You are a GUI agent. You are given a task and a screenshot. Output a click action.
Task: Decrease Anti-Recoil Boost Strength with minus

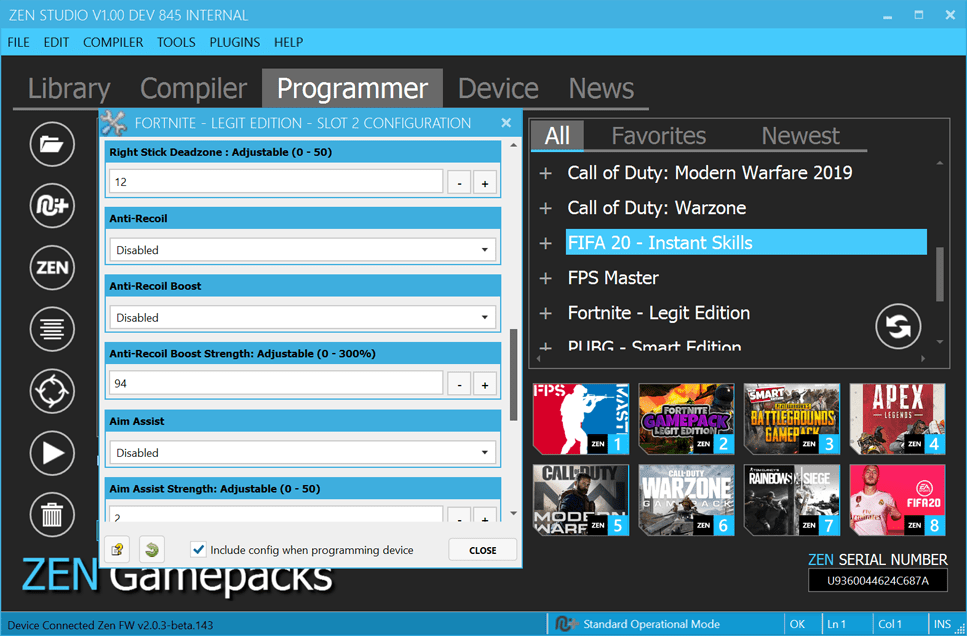[459, 384]
